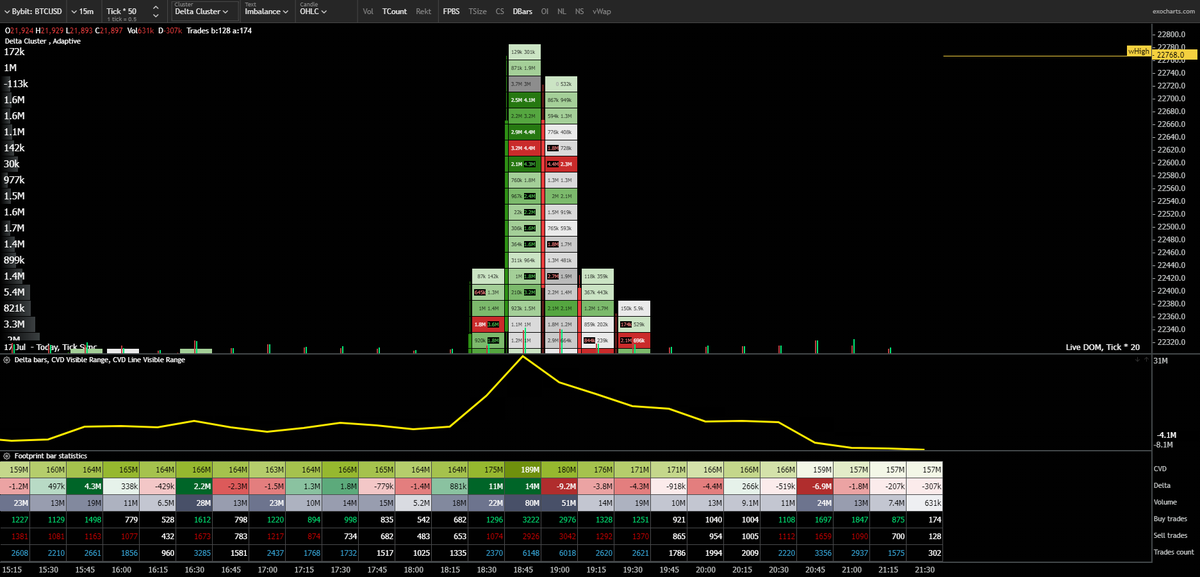Toggle the FPBS footprint bar statistics
This screenshot has width=1200, height=577.
point(452,11)
